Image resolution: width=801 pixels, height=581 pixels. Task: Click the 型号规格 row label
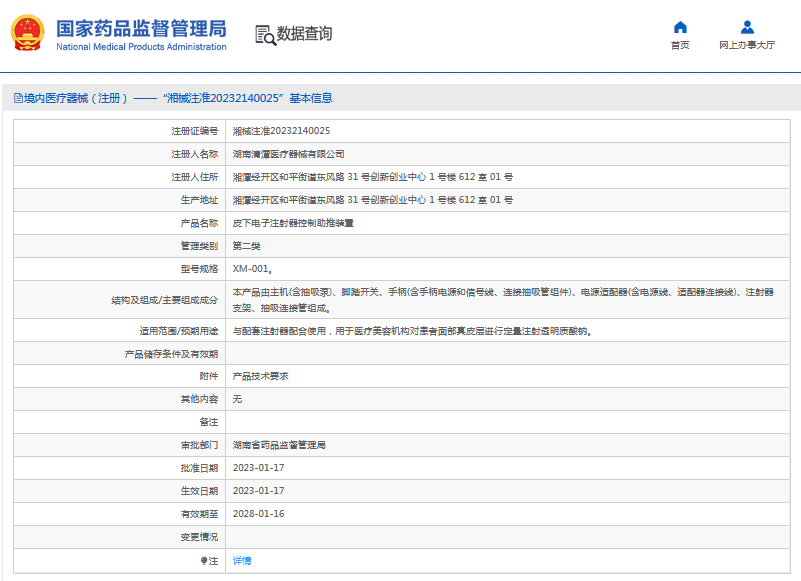[x=199, y=269]
